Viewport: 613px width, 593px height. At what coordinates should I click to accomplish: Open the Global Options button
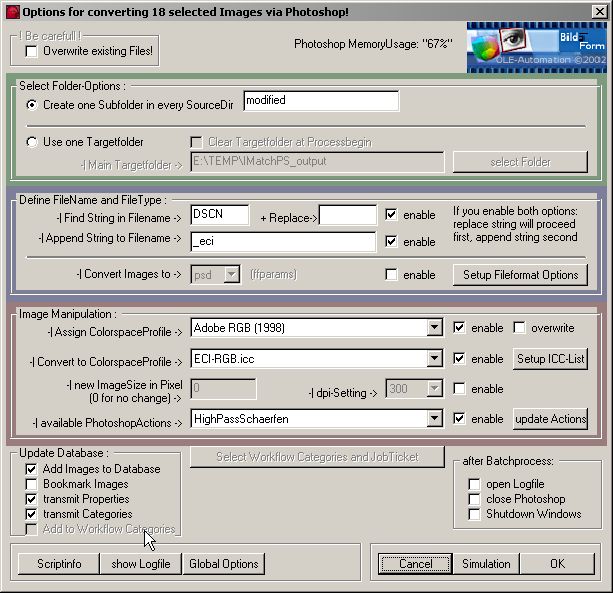pos(224,564)
